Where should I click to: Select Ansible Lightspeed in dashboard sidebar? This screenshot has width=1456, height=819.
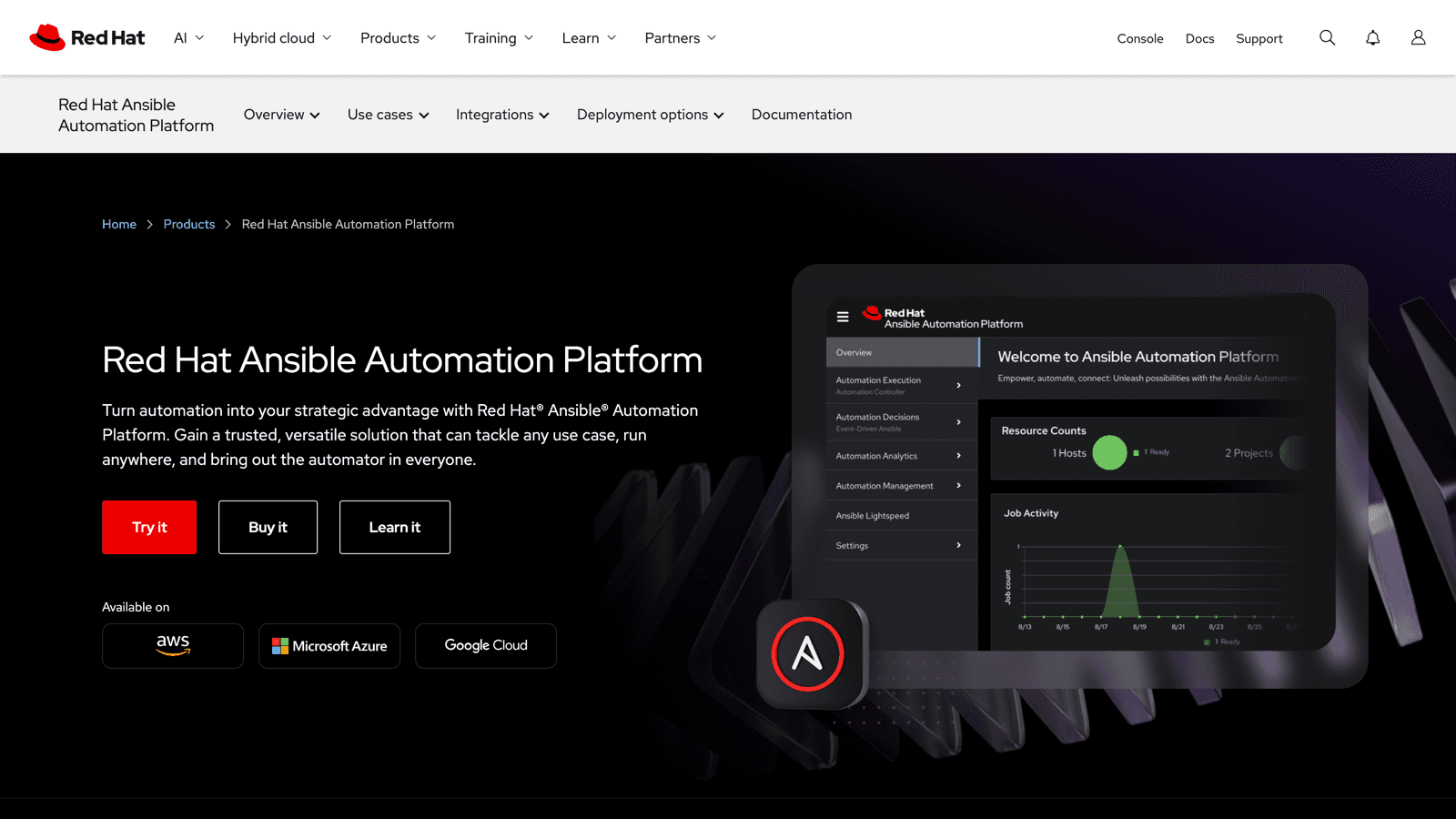click(x=902, y=516)
